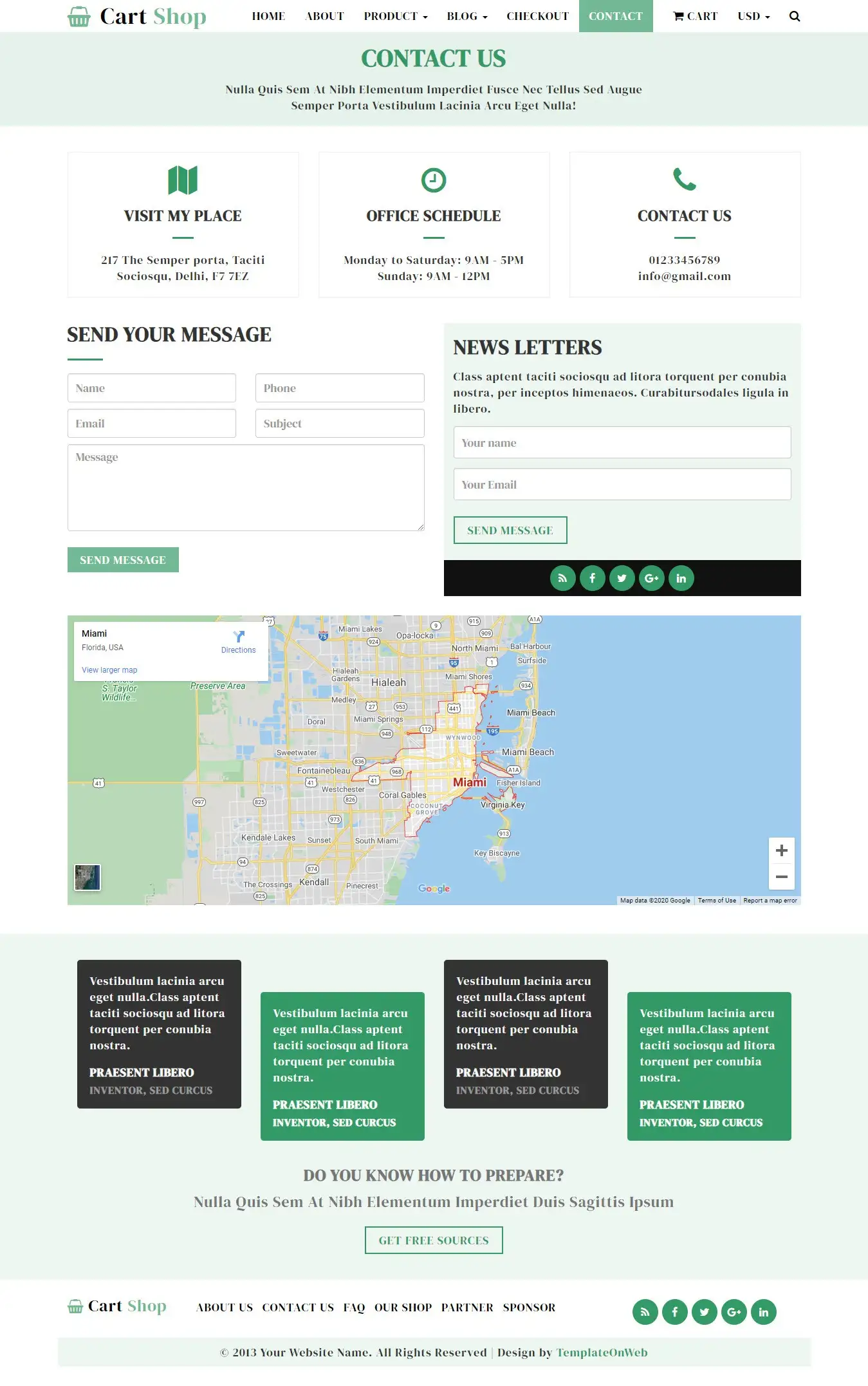Viewport: 868px width, 1386px height.
Task: Click the footer Twitter icon
Action: coord(705,1312)
